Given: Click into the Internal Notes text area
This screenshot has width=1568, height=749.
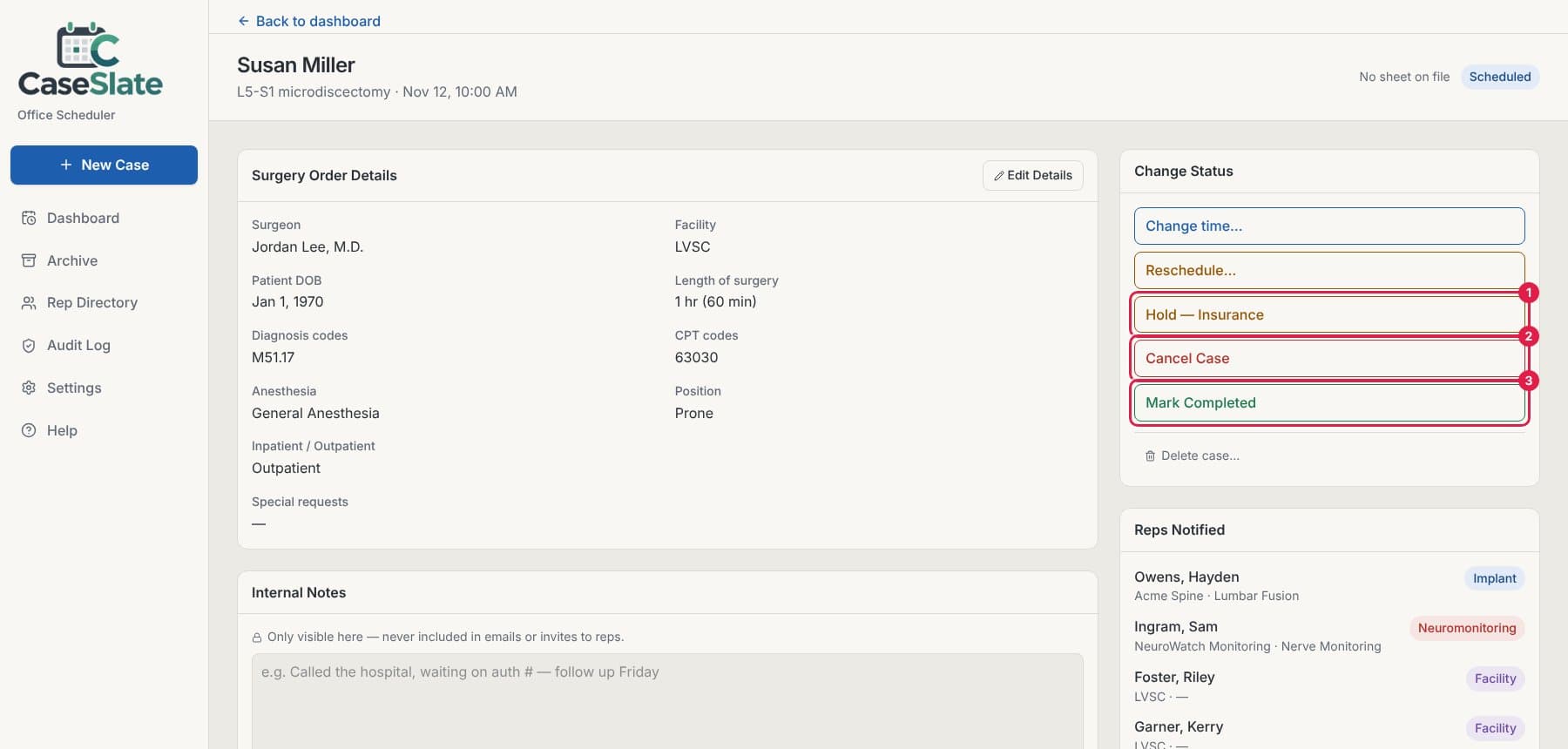Looking at the screenshot, I should 667,701.
